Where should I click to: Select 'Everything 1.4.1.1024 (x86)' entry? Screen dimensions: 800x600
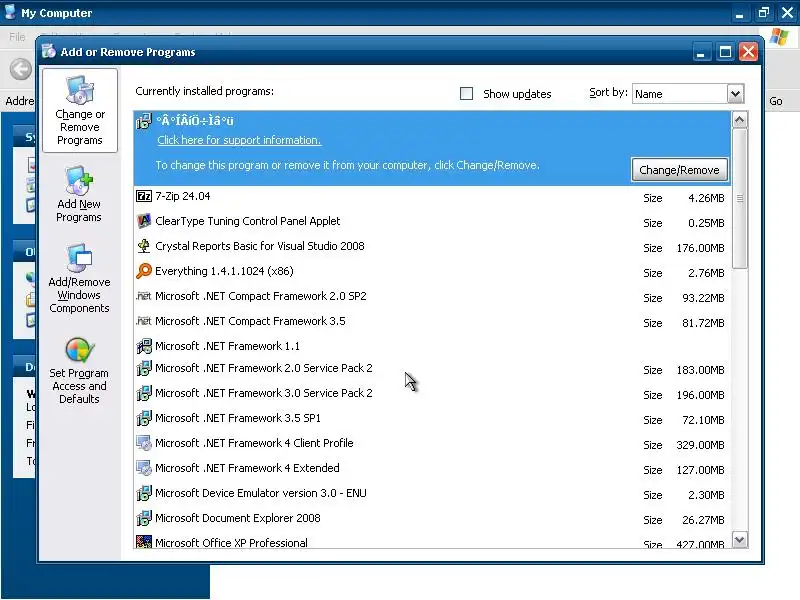click(x=224, y=271)
